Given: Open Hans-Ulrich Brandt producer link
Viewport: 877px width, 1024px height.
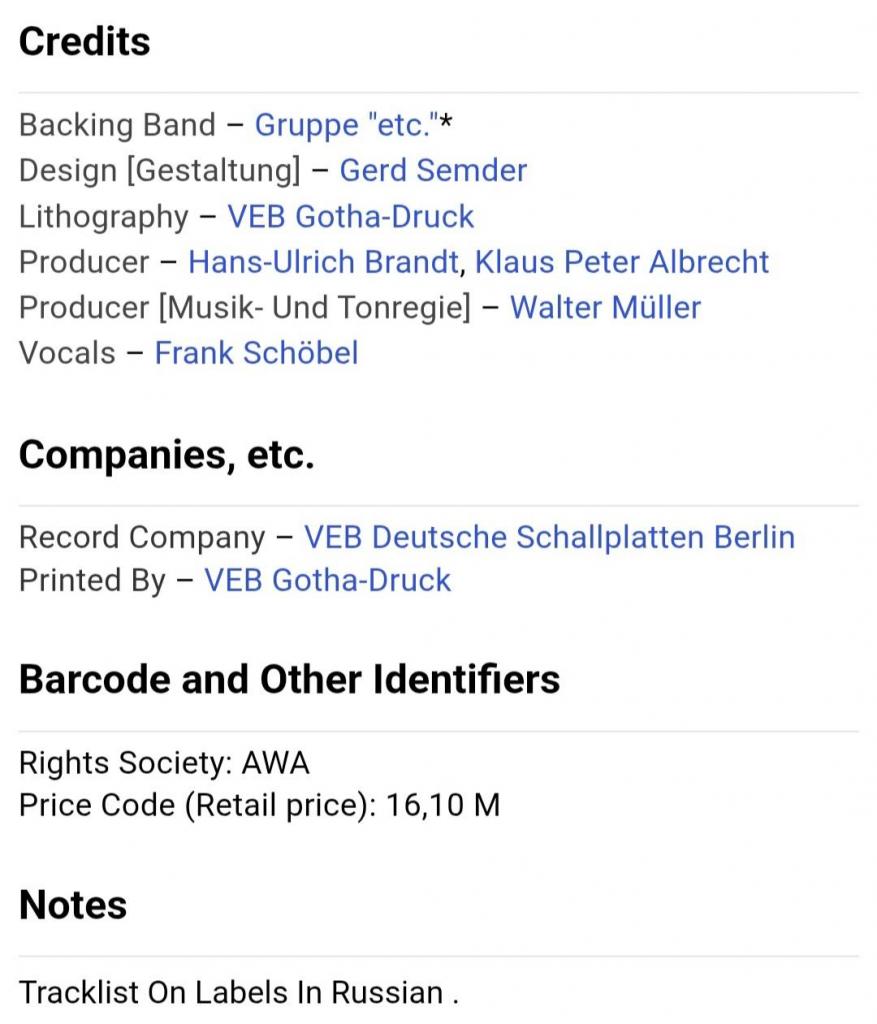Looking at the screenshot, I should coord(324,262).
